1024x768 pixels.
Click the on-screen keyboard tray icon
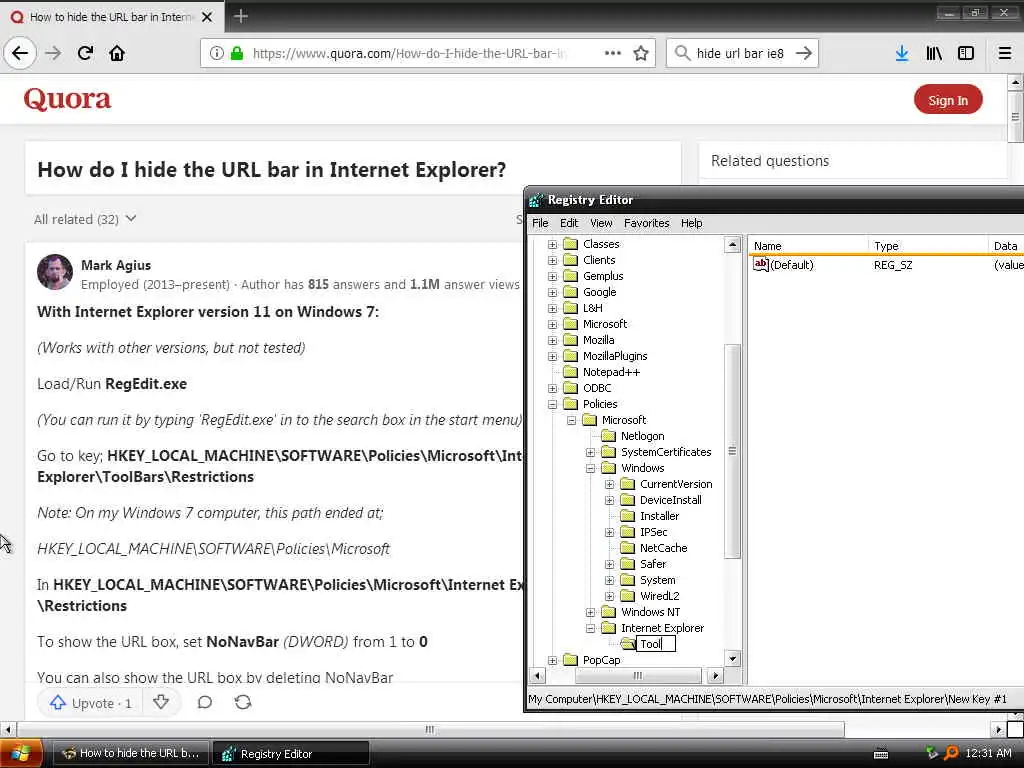tap(881, 754)
